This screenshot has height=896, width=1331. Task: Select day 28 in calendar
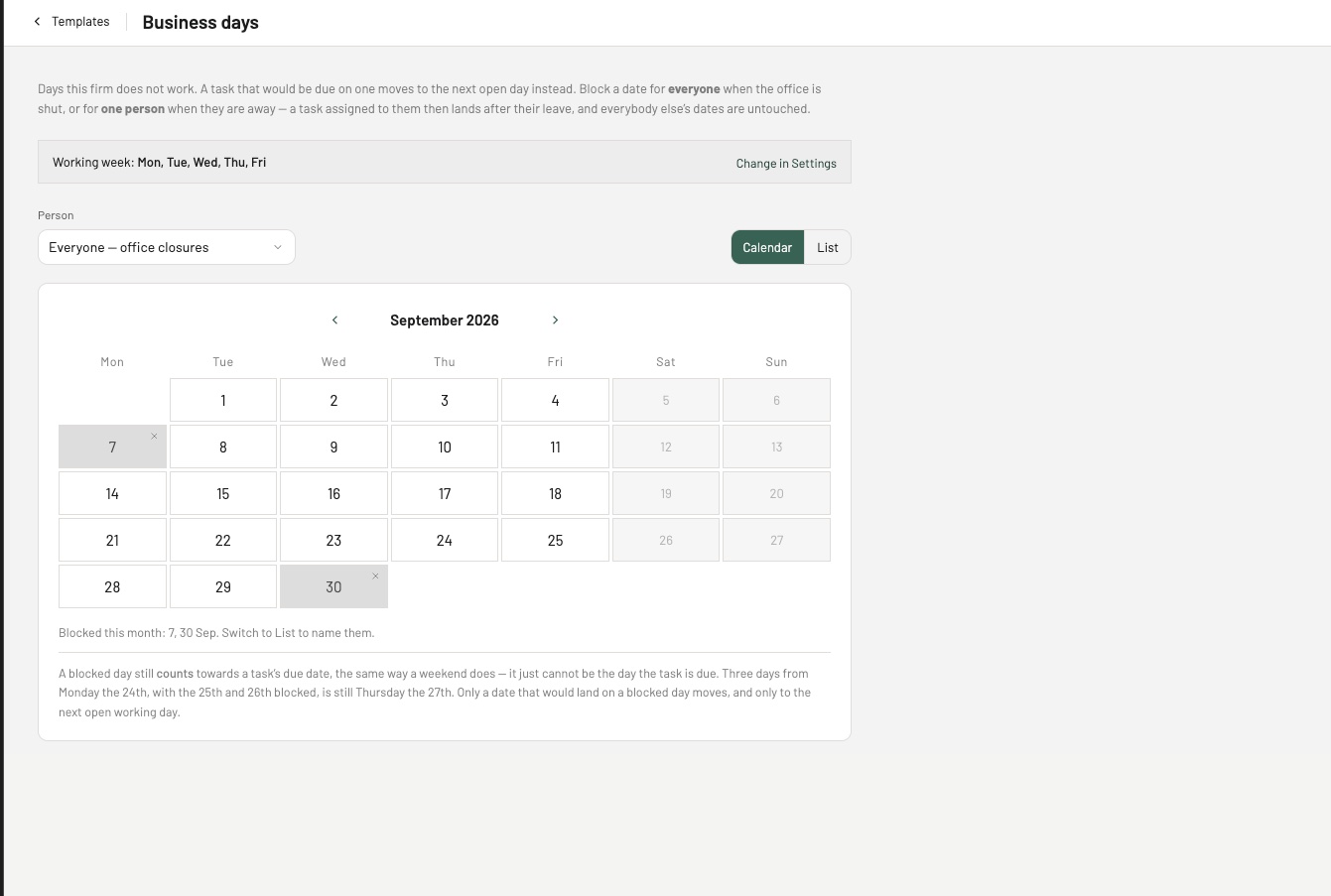click(112, 586)
